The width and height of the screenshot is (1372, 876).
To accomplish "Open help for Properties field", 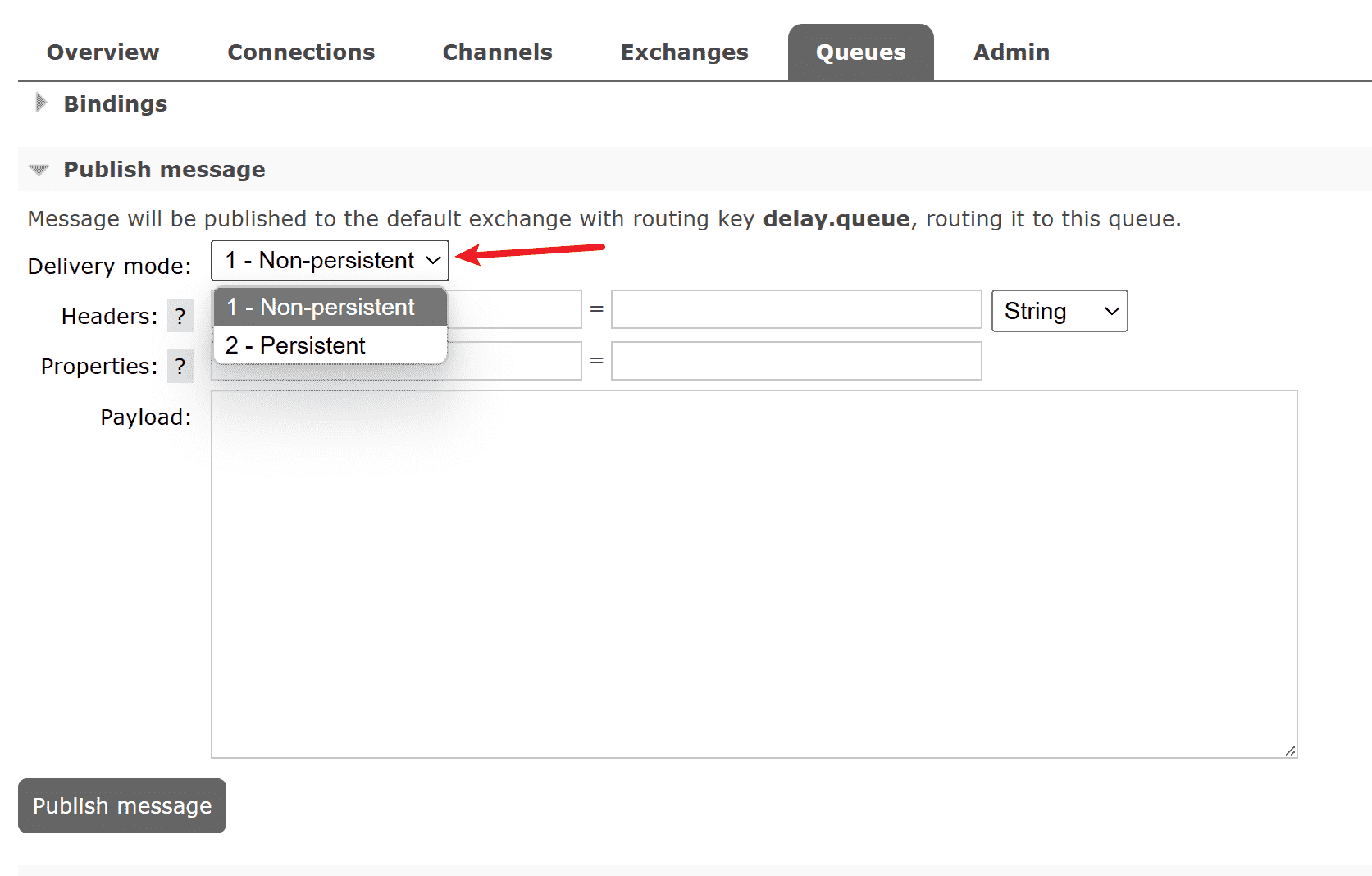I will tap(180, 366).
